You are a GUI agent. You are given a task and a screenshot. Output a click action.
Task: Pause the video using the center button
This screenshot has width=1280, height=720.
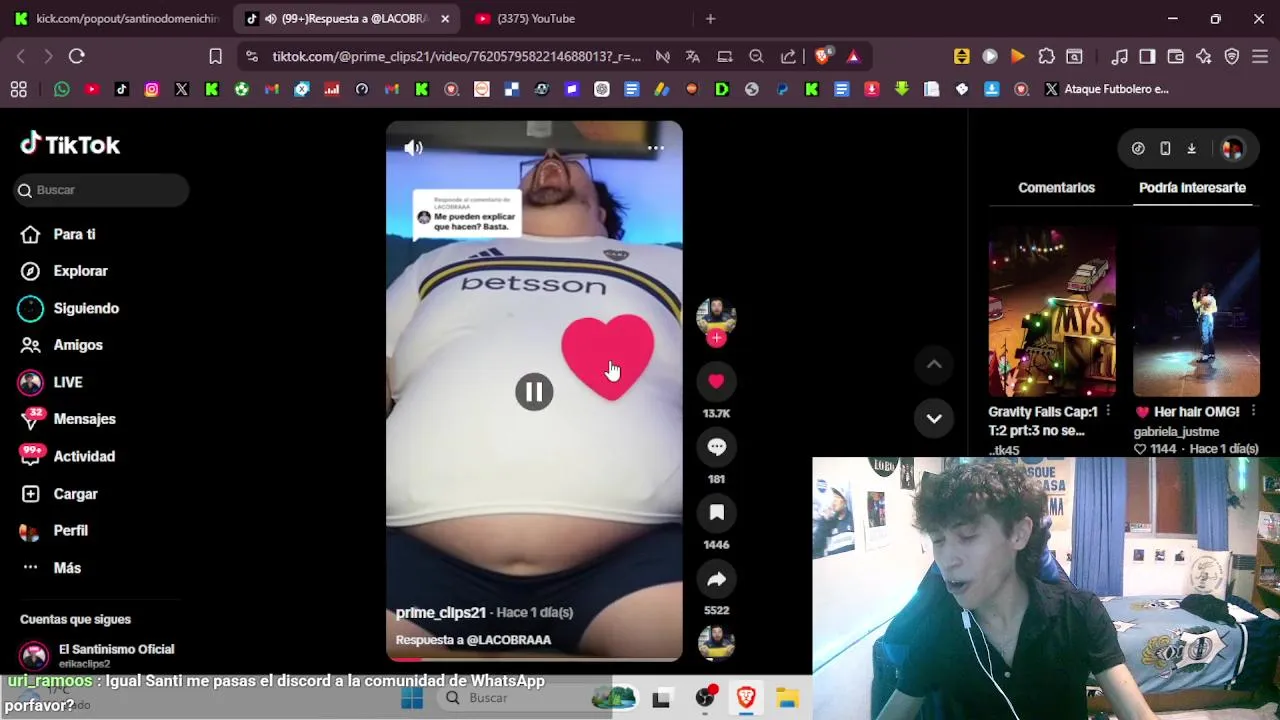point(534,392)
